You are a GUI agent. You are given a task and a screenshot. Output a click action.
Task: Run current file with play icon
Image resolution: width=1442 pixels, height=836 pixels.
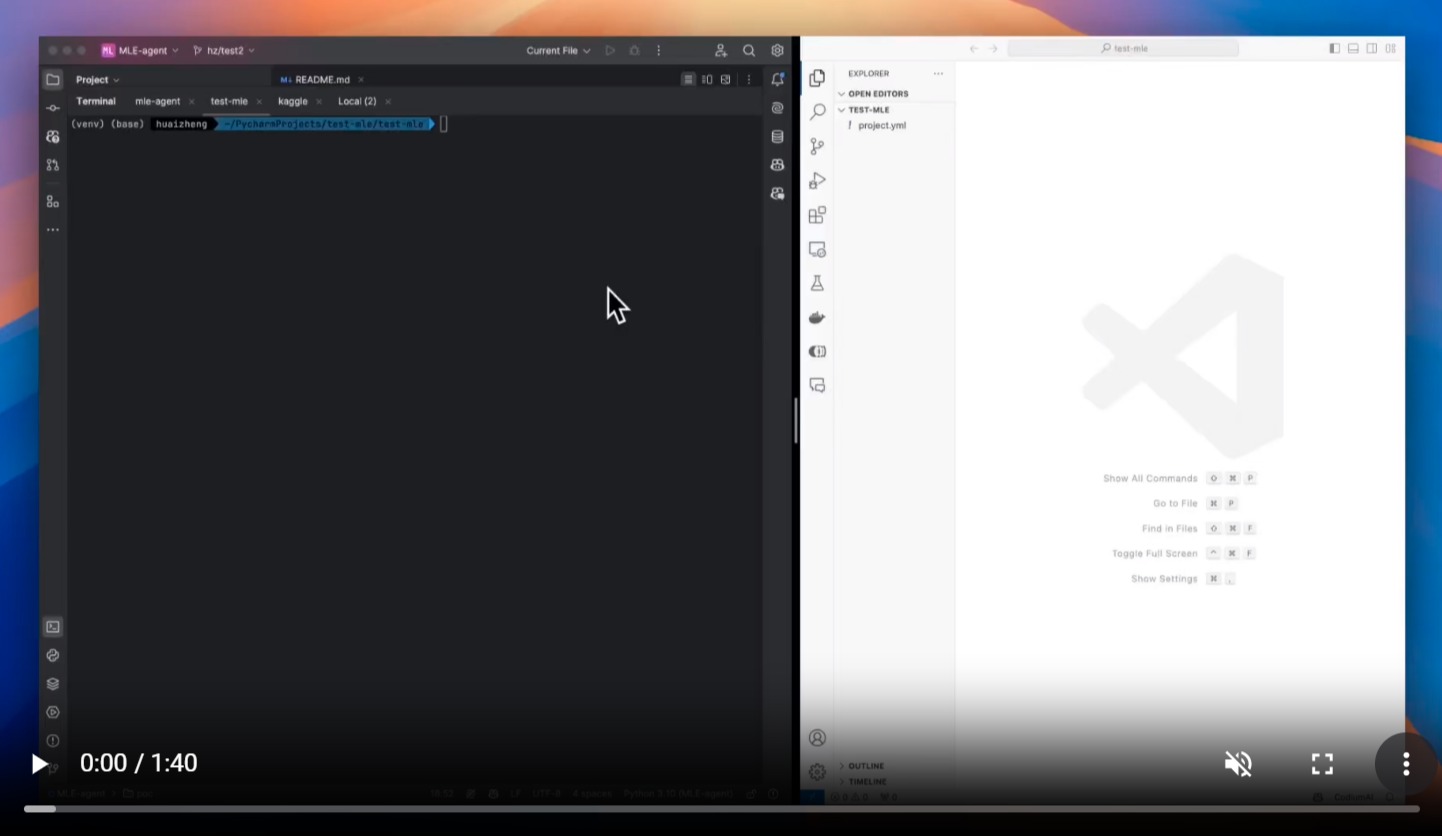click(610, 51)
